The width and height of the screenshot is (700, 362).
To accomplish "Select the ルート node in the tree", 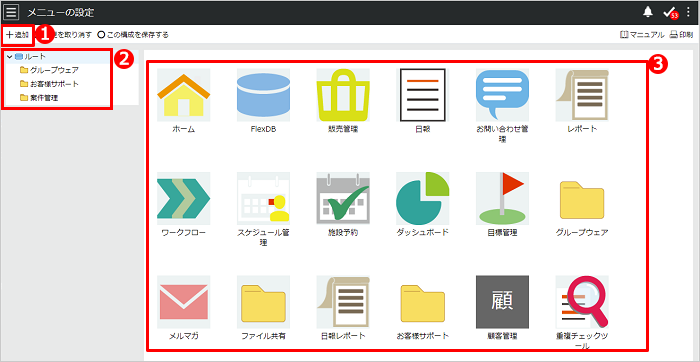I will click(x=30, y=57).
